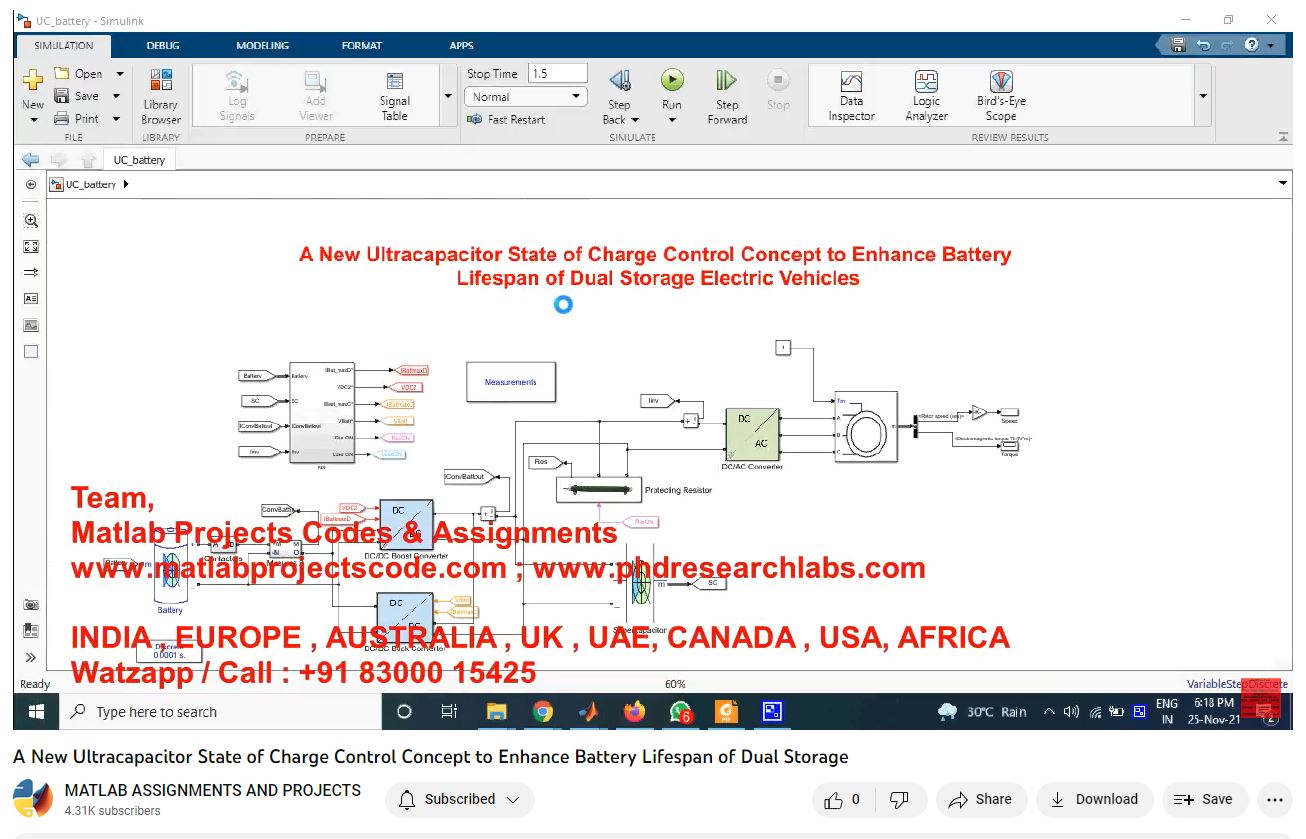This screenshot has height=839, width=1306.
Task: Open the Signal Table
Action: 395,96
